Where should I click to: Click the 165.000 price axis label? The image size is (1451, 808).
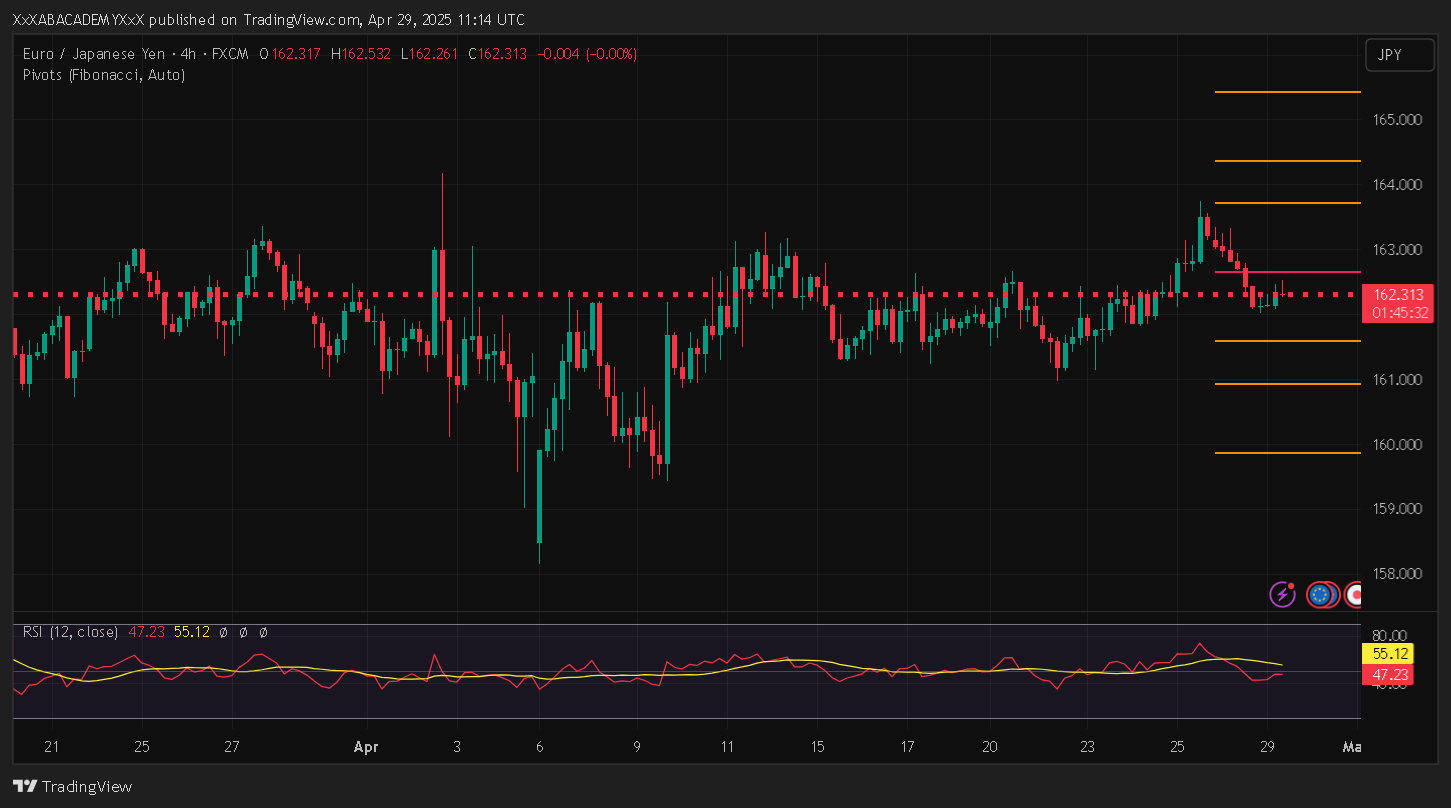[1397, 120]
